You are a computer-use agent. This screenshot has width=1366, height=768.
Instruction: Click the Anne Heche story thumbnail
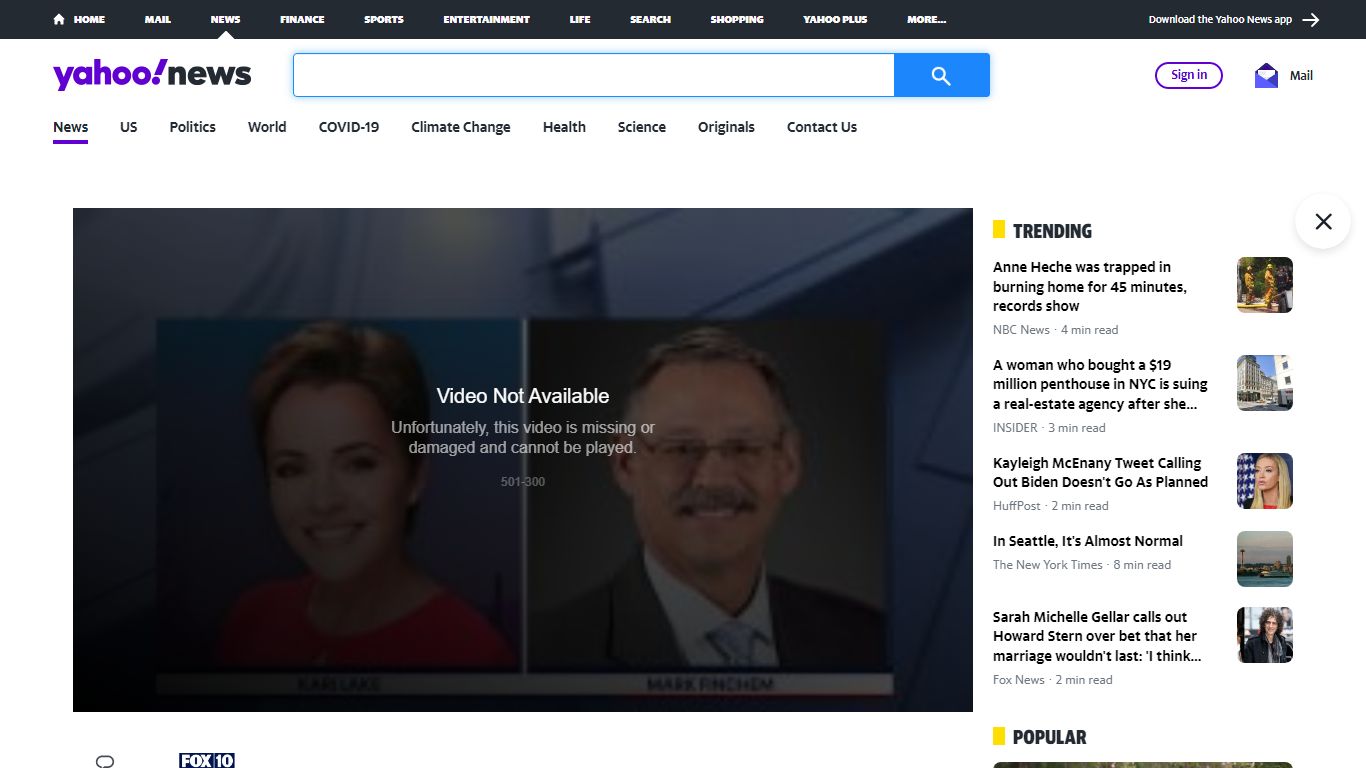(1265, 285)
